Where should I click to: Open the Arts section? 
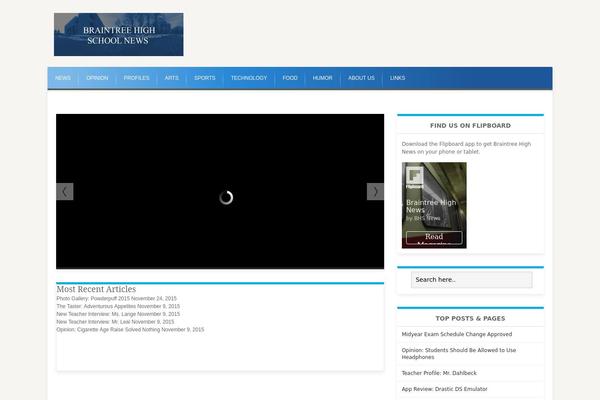pos(172,78)
